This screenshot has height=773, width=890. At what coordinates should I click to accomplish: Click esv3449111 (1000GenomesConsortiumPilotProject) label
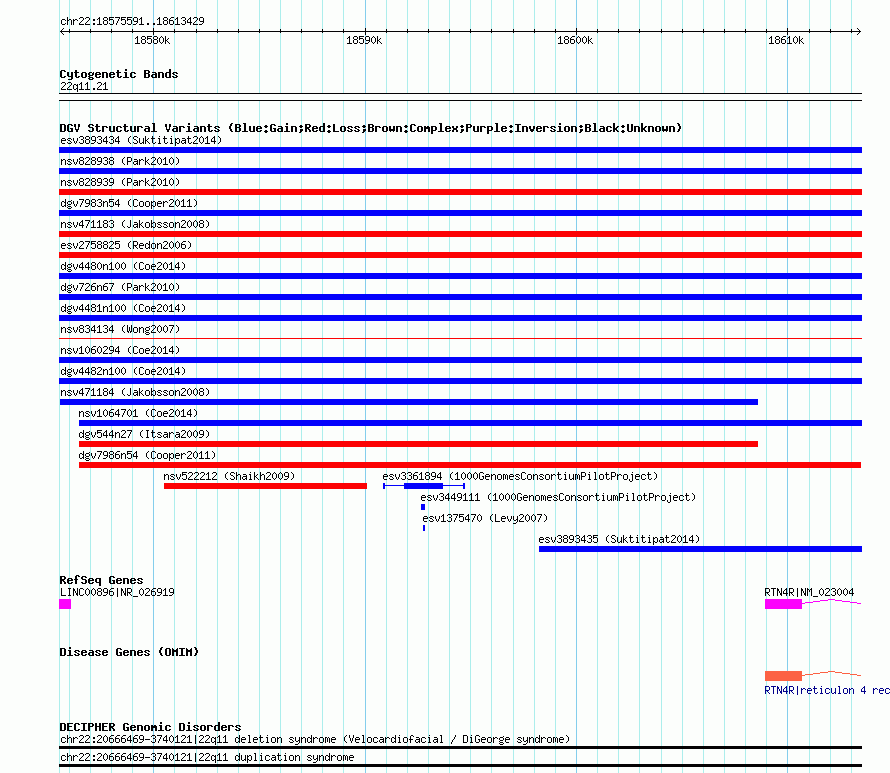pos(558,497)
